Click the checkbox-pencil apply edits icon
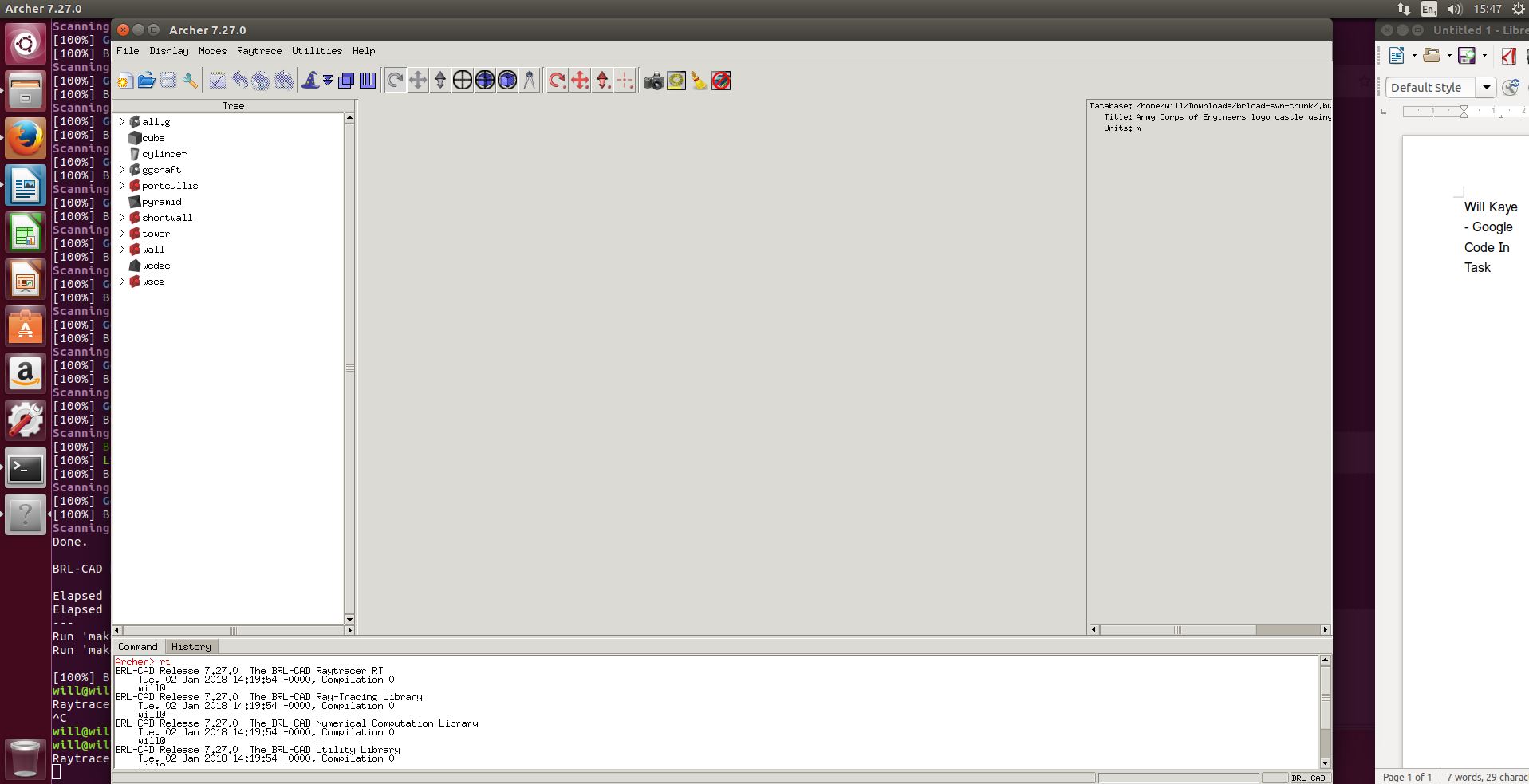 point(217,81)
